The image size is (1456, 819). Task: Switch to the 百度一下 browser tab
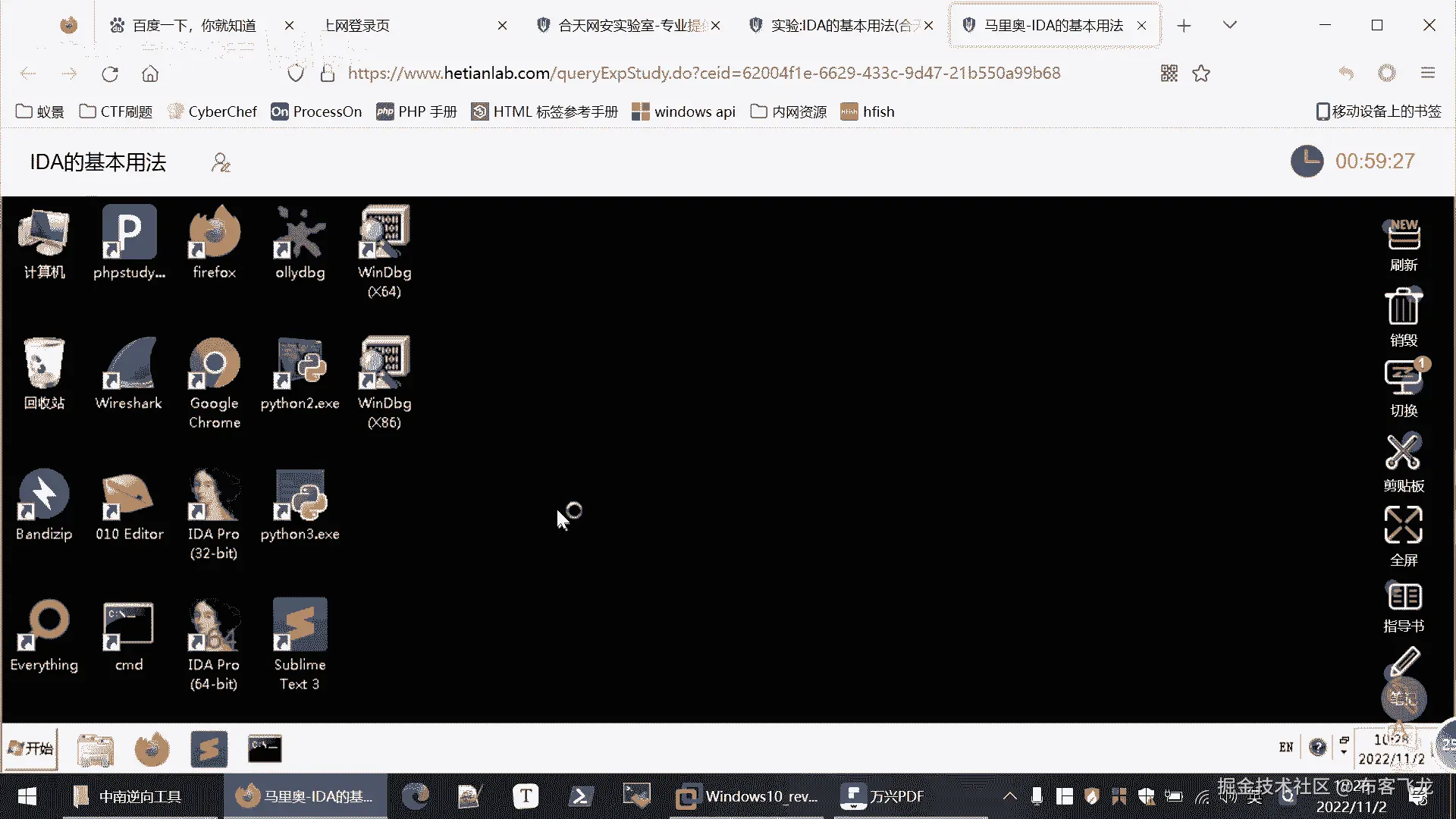[x=193, y=26]
